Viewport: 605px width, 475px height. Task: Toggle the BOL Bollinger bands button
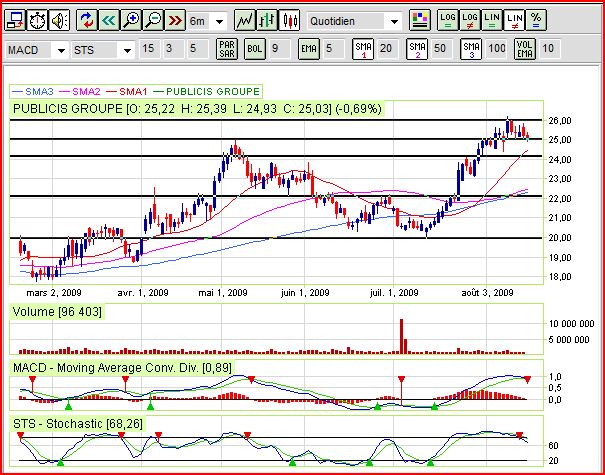coord(255,49)
